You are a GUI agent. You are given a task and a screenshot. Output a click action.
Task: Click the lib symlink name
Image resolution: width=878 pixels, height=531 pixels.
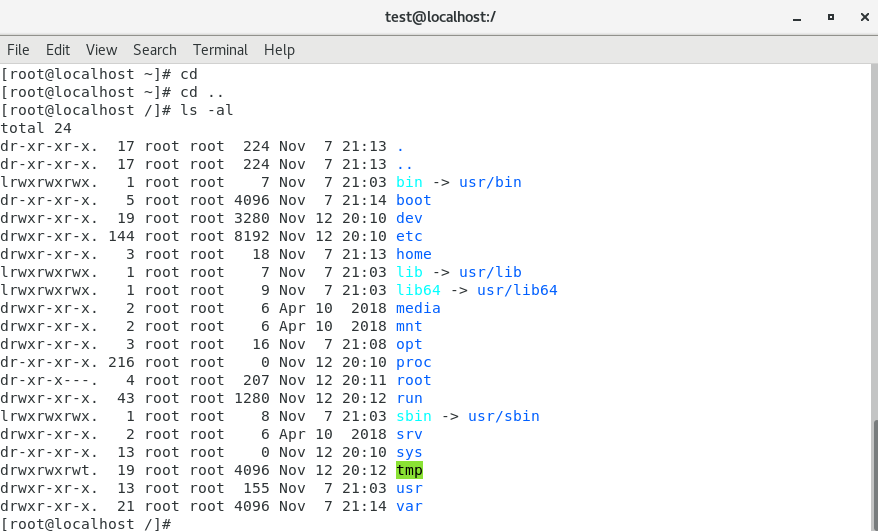[x=409, y=272]
